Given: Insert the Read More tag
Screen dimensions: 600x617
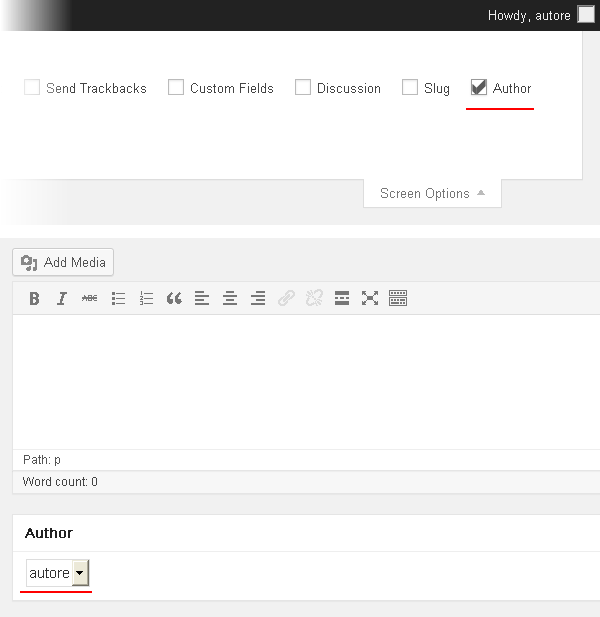Looking at the screenshot, I should click(x=342, y=298).
